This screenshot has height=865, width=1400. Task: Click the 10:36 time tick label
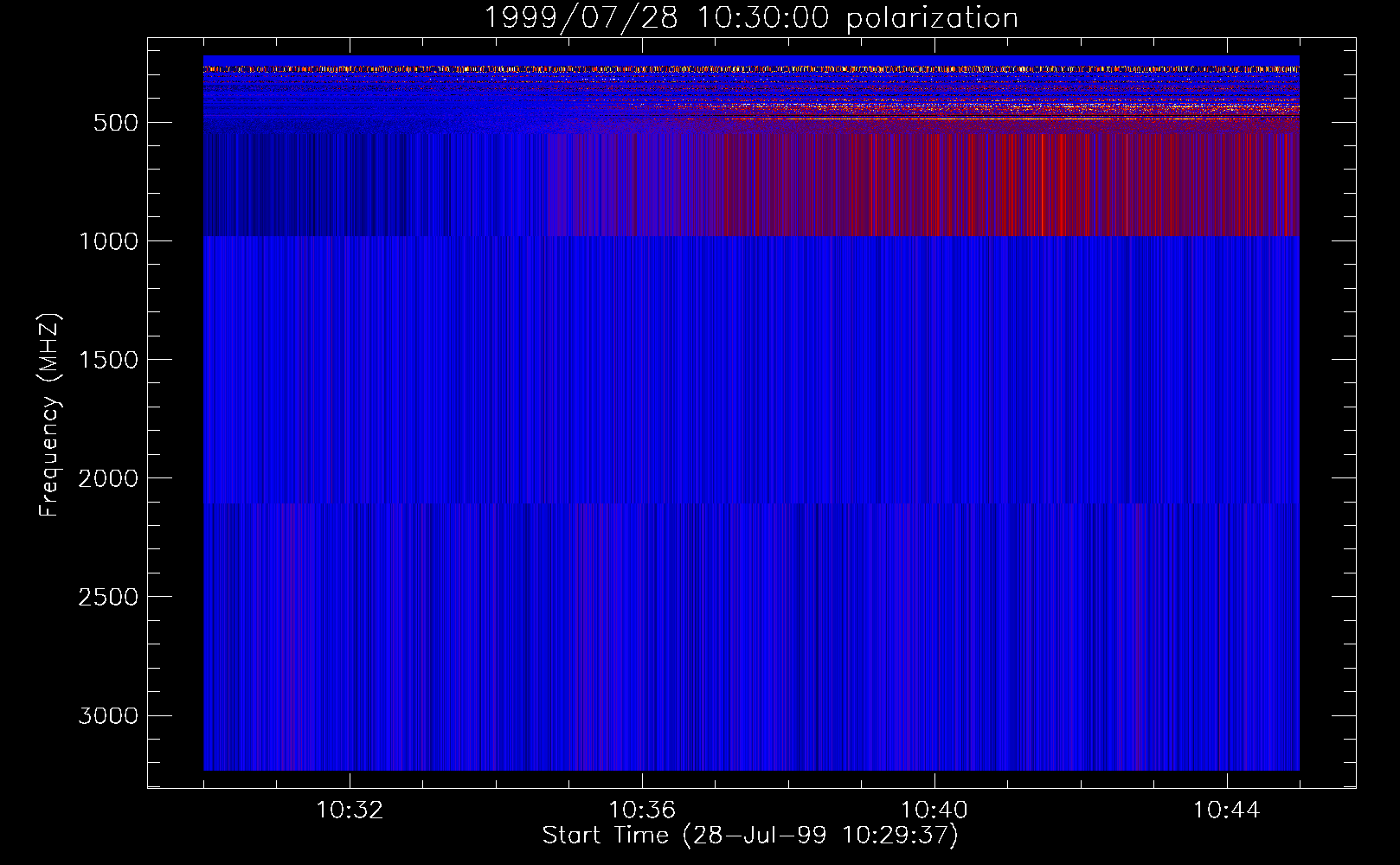[642, 811]
